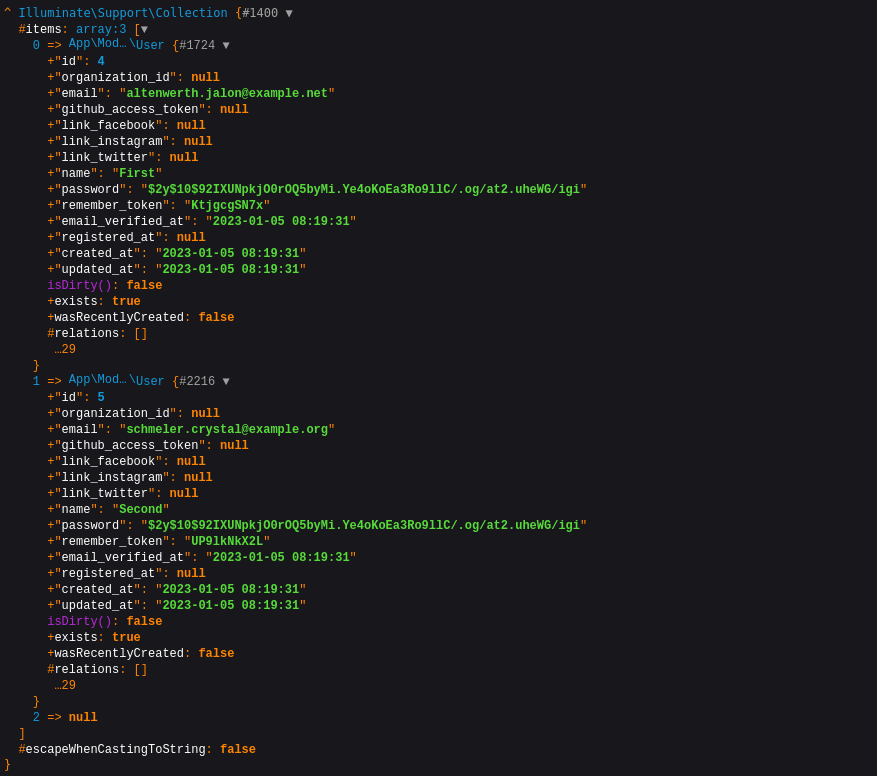Click the #1724 object reference id
This screenshot has width=877, height=776.
(x=197, y=46)
